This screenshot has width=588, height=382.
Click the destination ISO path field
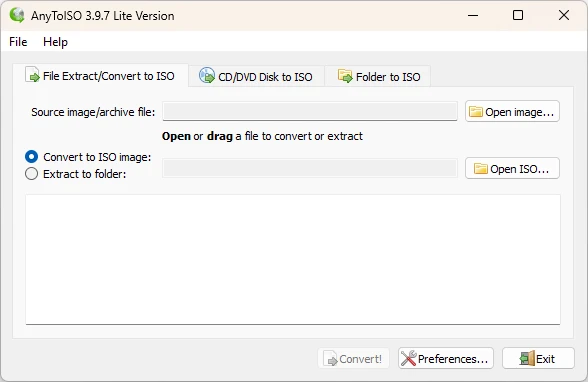(310, 168)
